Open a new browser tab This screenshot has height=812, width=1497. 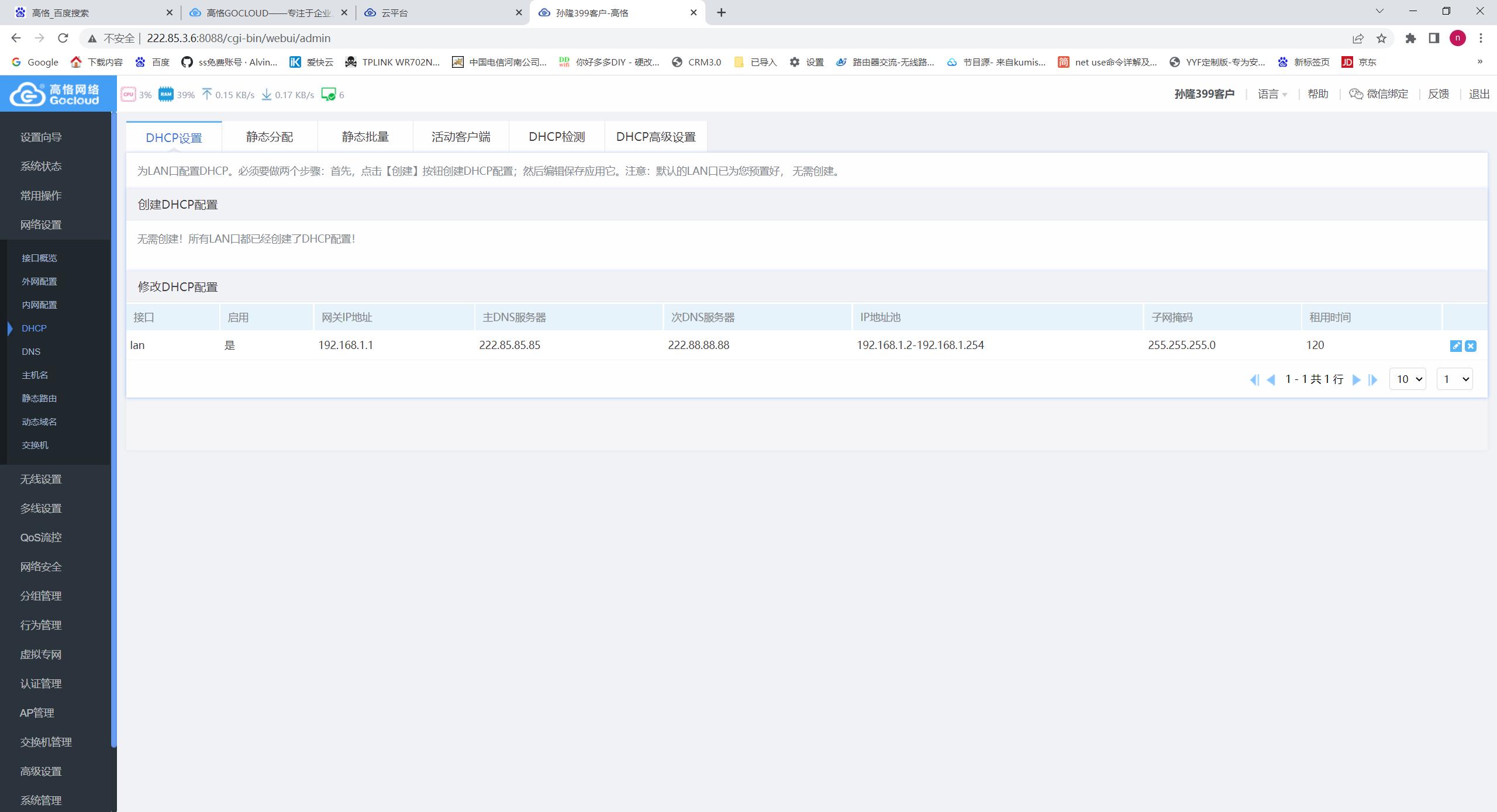click(721, 12)
